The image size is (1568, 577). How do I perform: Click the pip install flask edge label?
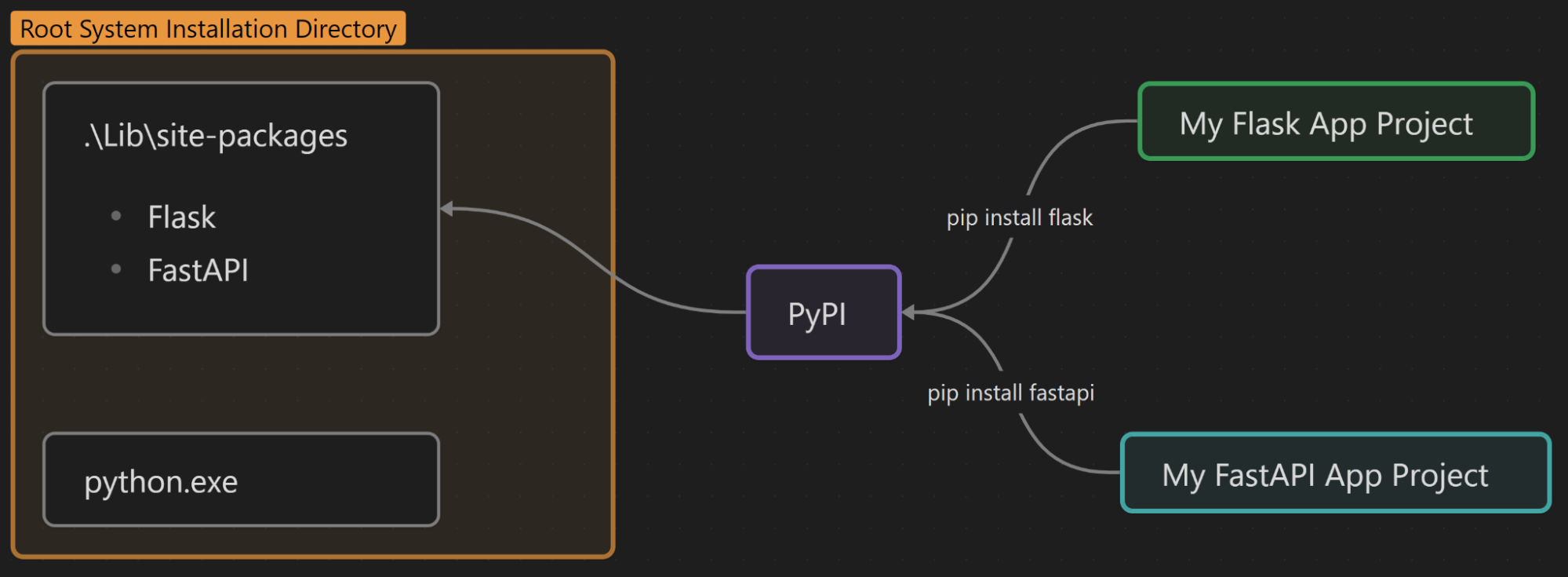coord(1019,217)
